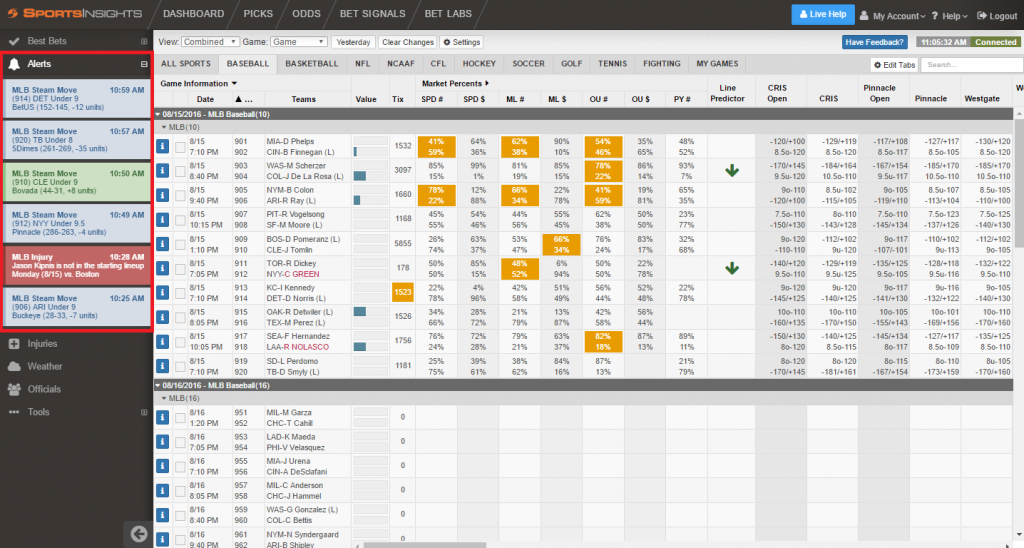Screen dimensions: 1024x548
Task: Open info icon for MIA-J Urena row
Action: [163, 466]
